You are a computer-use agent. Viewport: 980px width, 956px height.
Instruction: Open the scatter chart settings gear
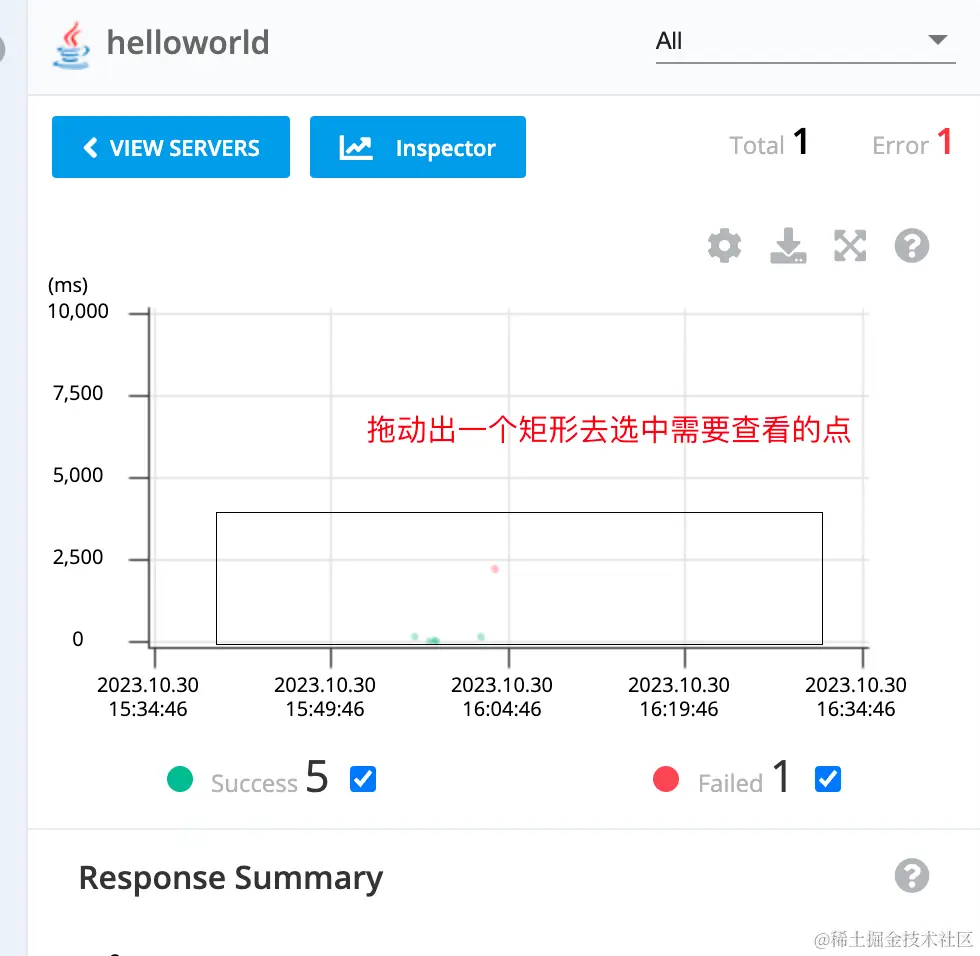tap(724, 246)
